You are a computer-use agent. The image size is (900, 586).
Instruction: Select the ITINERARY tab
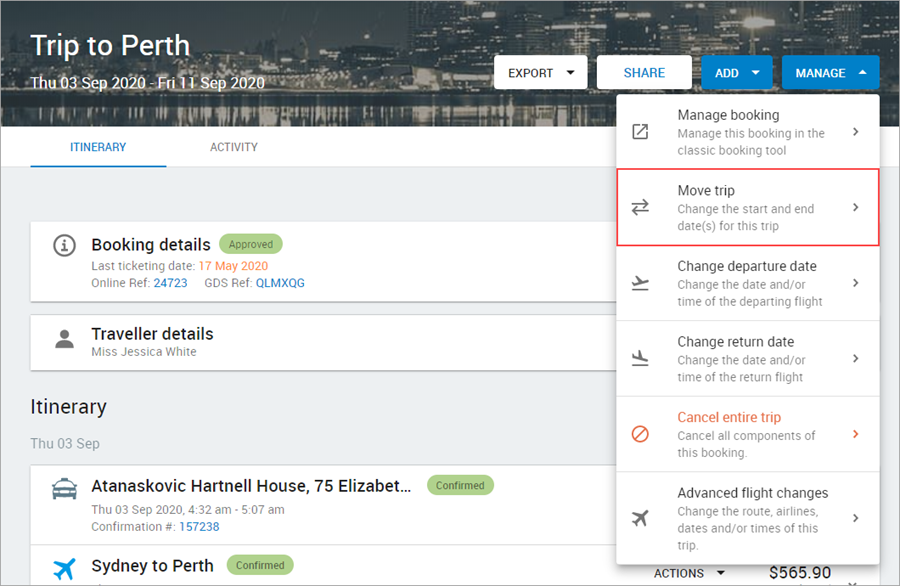click(x=98, y=147)
